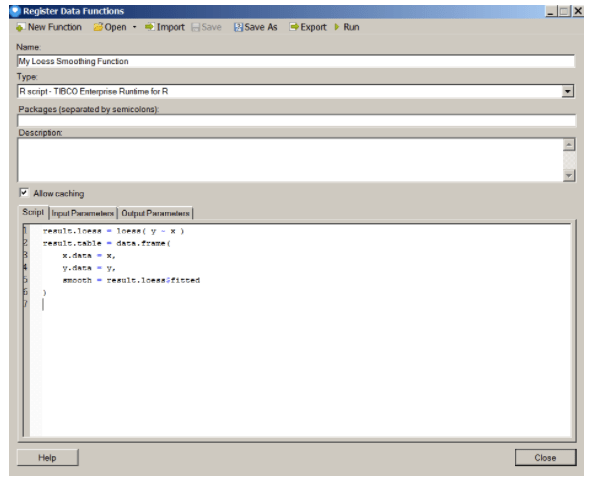Image resolution: width=592 pixels, height=485 pixels.
Task: Select the R script Type combo field
Action: point(296,91)
